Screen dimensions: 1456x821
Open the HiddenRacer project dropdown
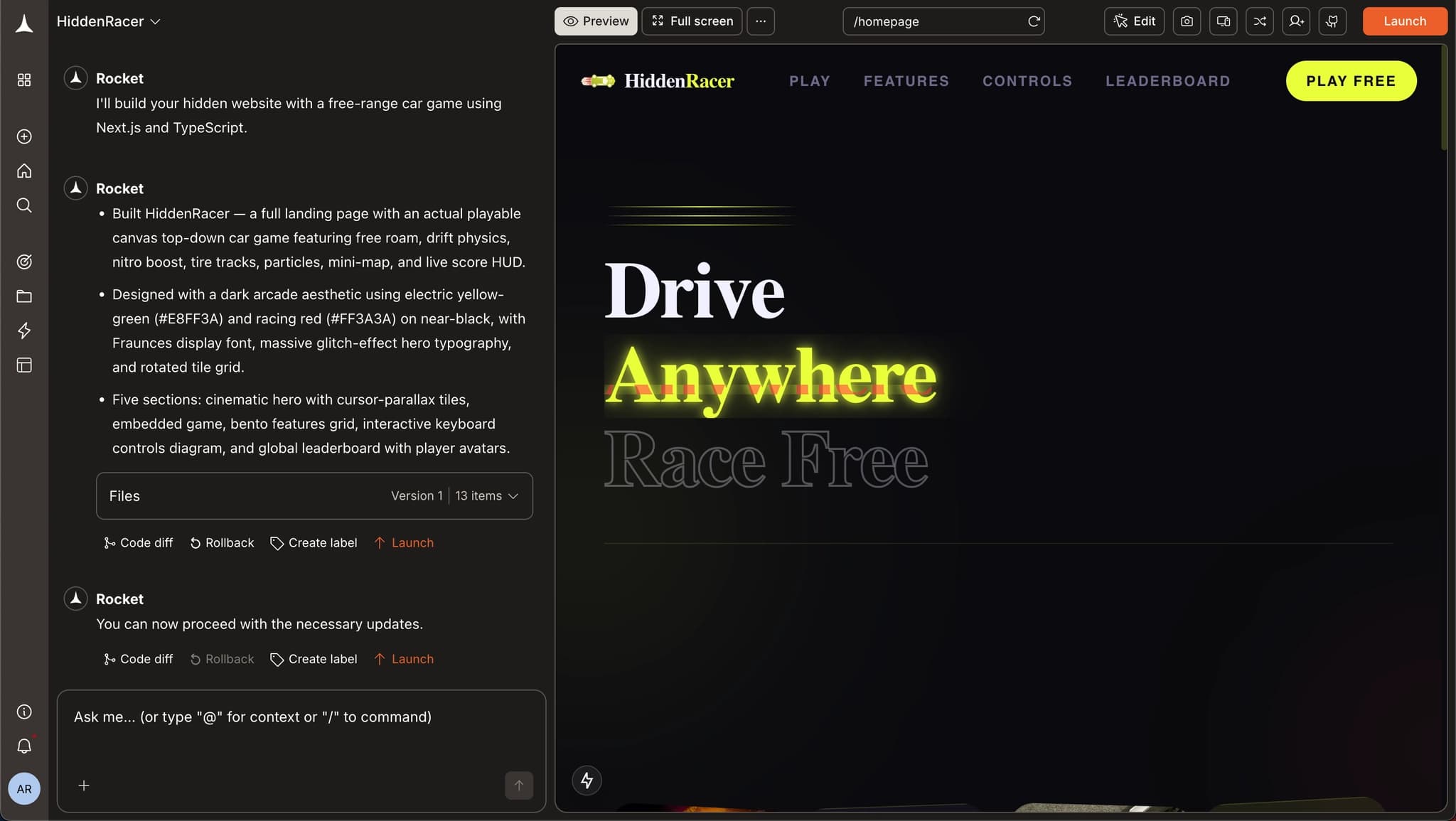pos(108,21)
